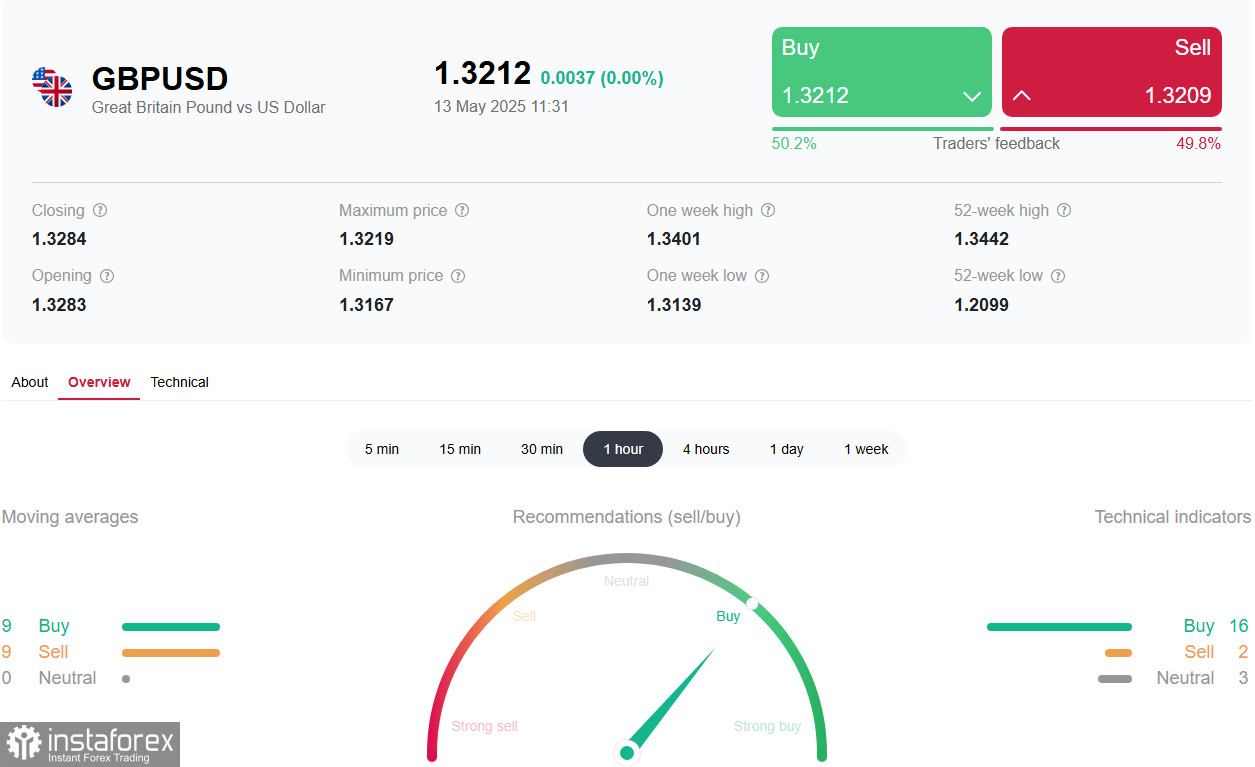The height and width of the screenshot is (767, 1255).
Task: Open the 52-week high help icon
Action: pos(1064,211)
